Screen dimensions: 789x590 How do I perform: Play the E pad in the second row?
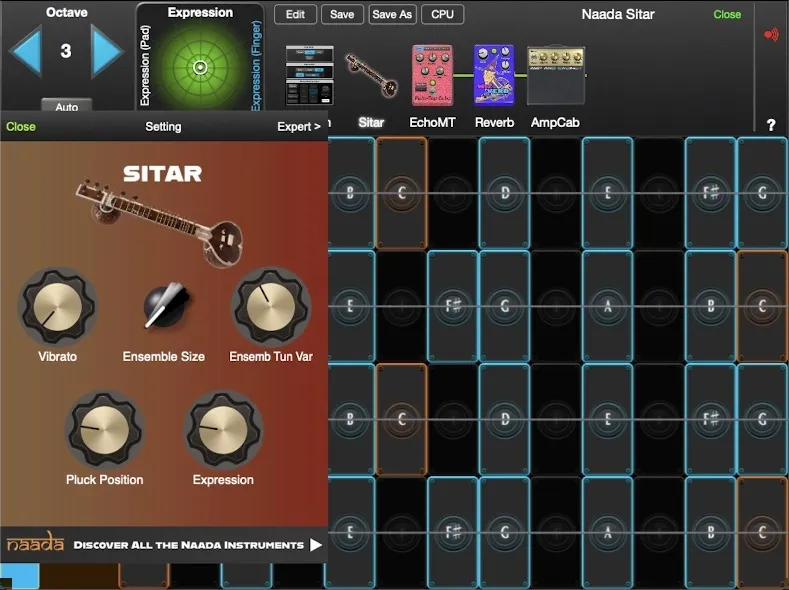tap(351, 306)
